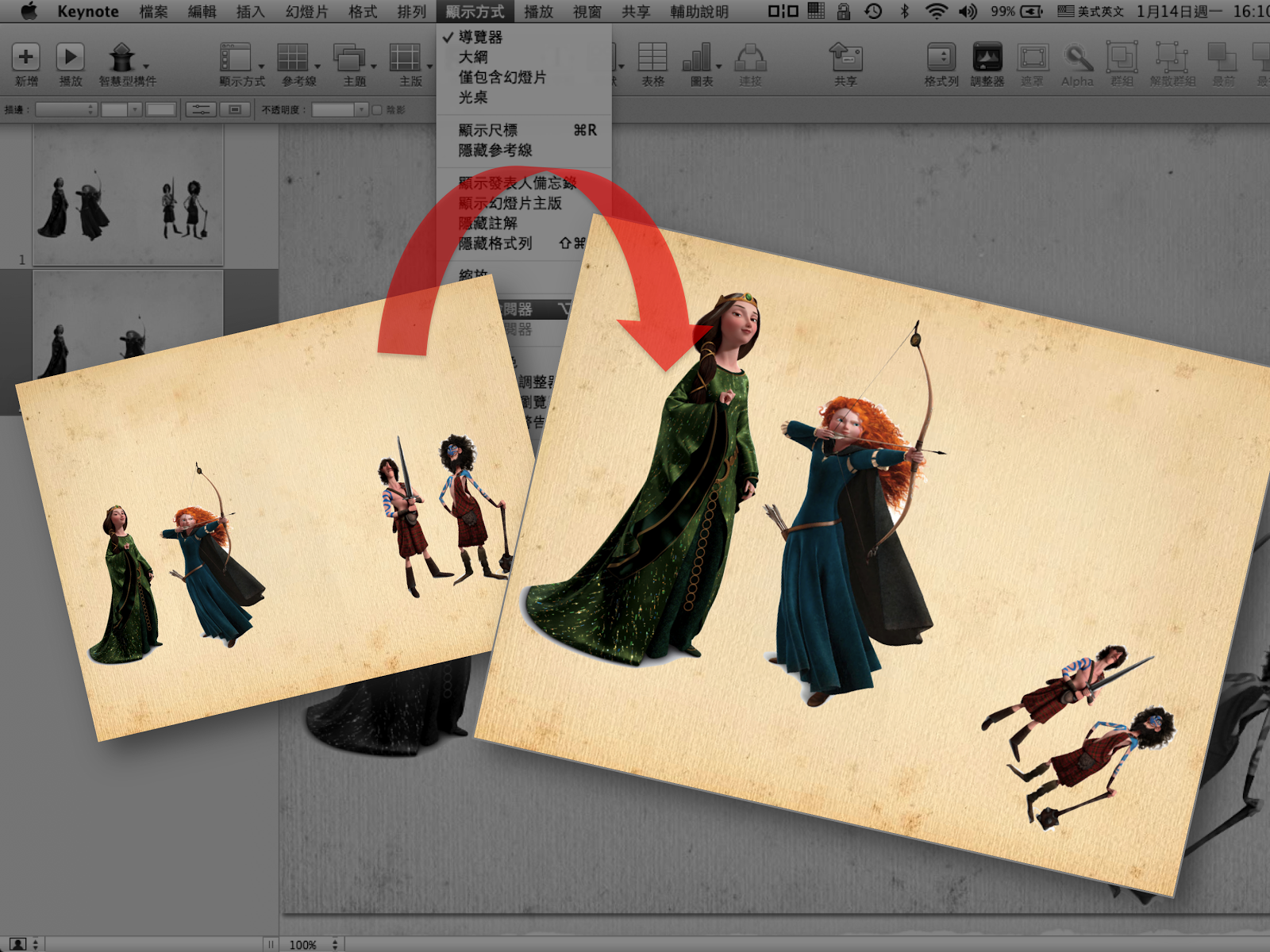Toggle the checked 導覽器 navigator view option

coord(524,36)
